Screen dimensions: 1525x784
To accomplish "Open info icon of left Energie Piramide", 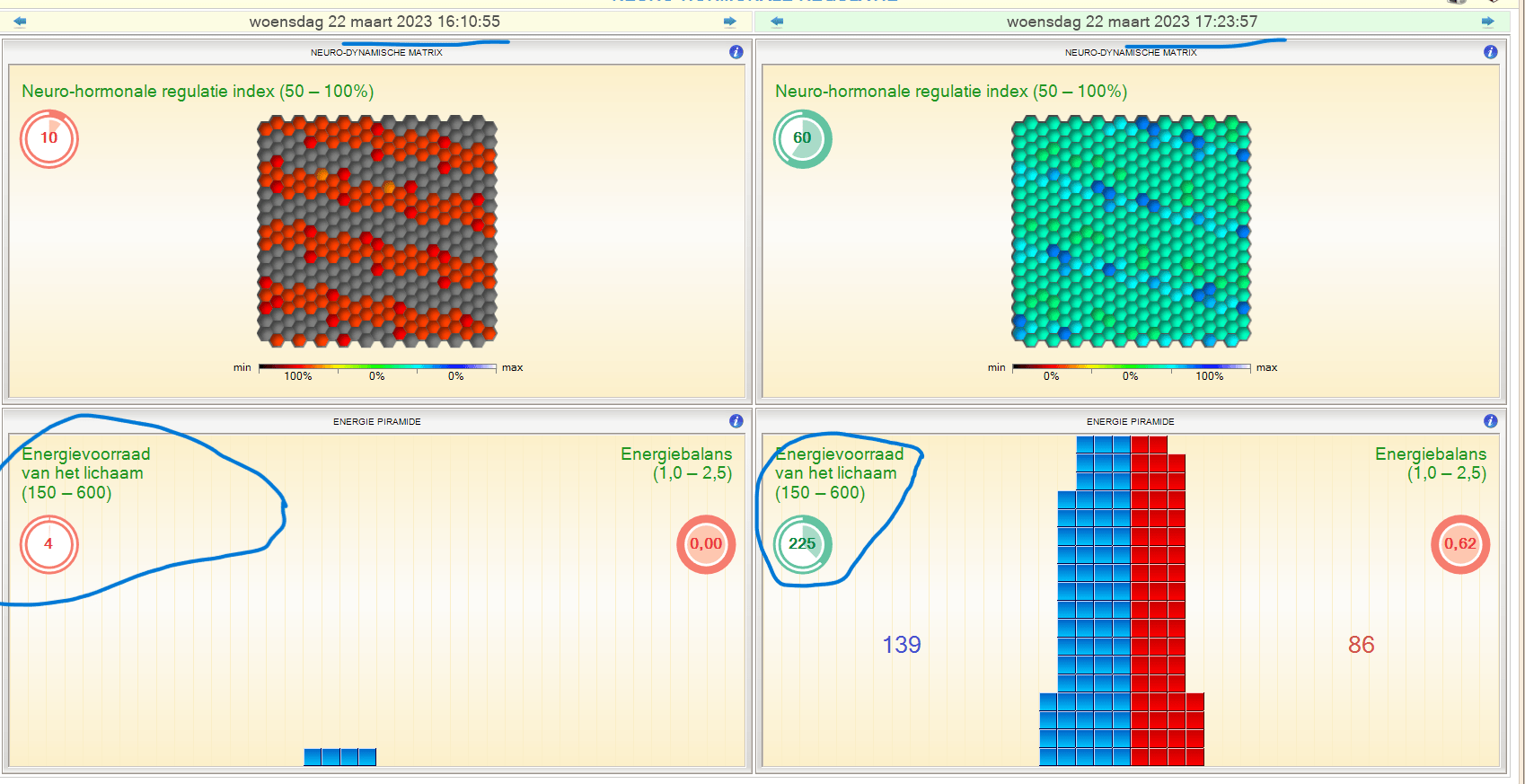I will 736,421.
